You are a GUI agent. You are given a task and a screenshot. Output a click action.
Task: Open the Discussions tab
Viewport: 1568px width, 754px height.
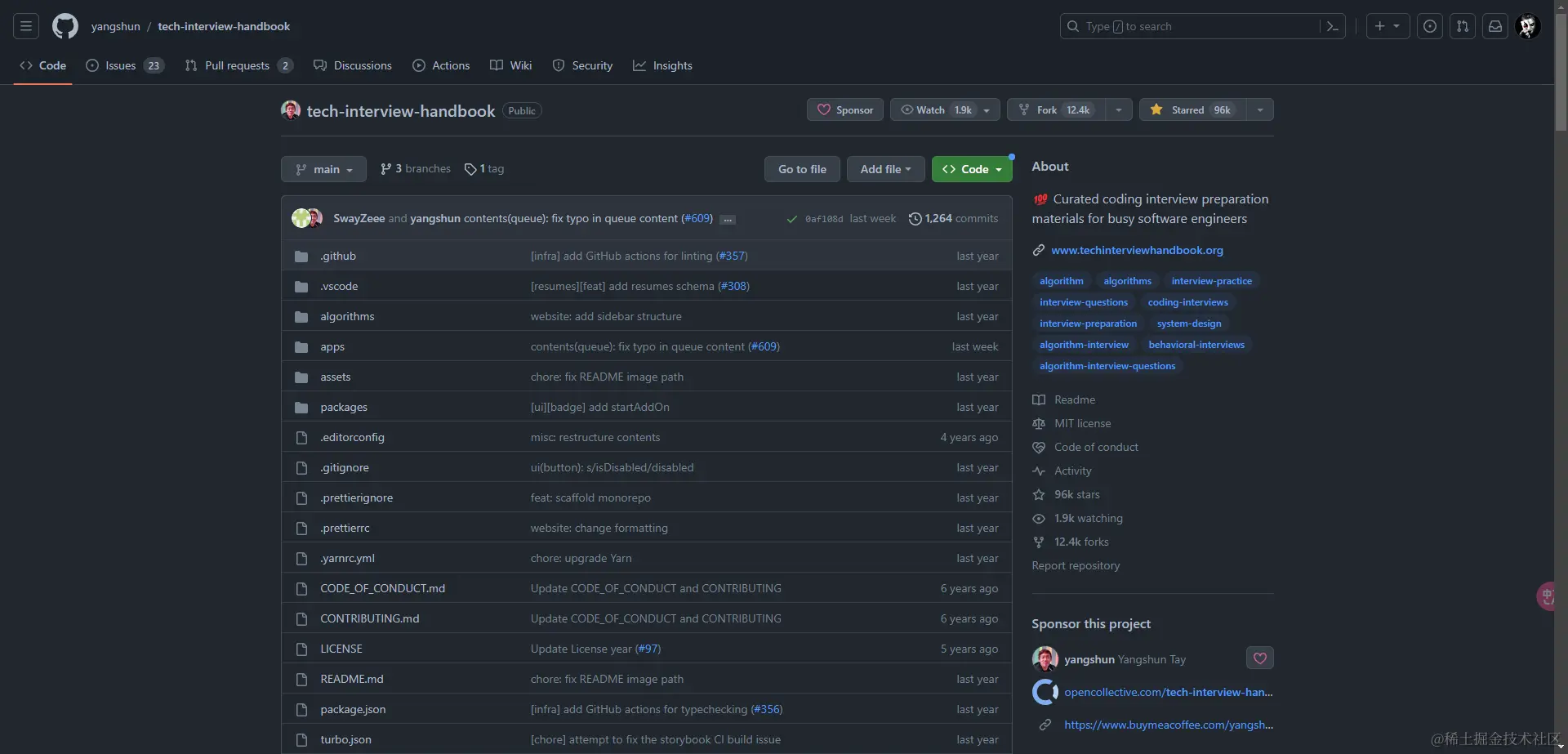(x=353, y=65)
